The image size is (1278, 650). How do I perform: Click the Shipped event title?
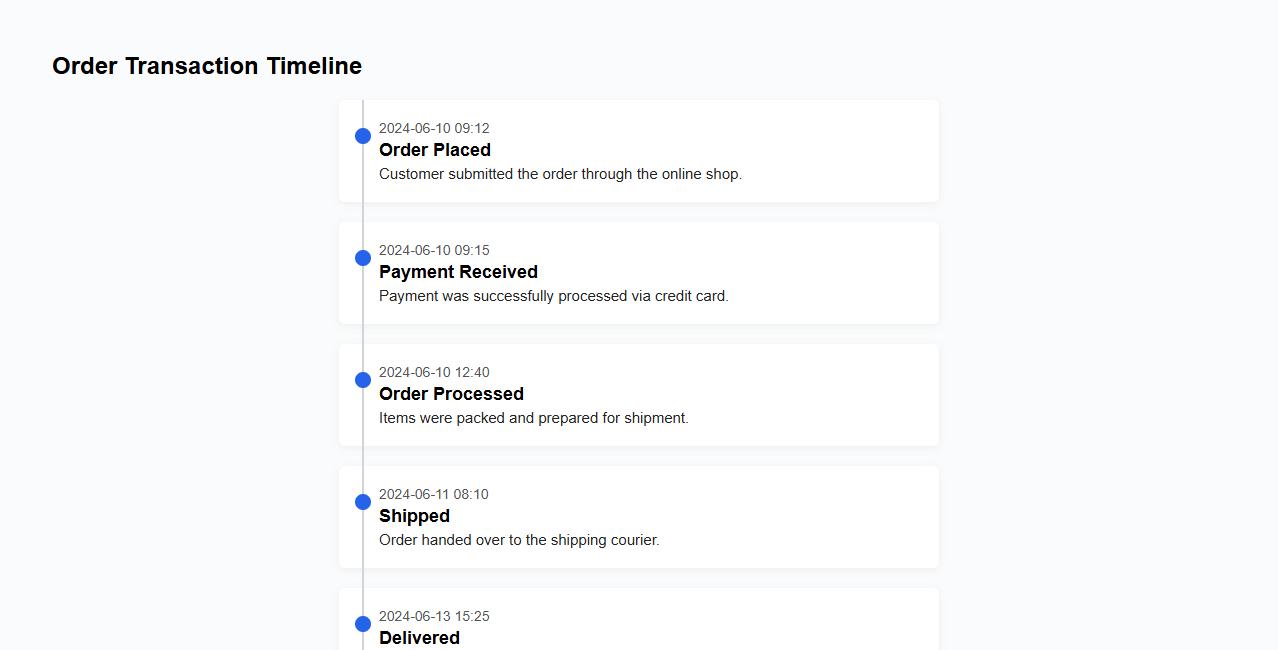point(414,516)
